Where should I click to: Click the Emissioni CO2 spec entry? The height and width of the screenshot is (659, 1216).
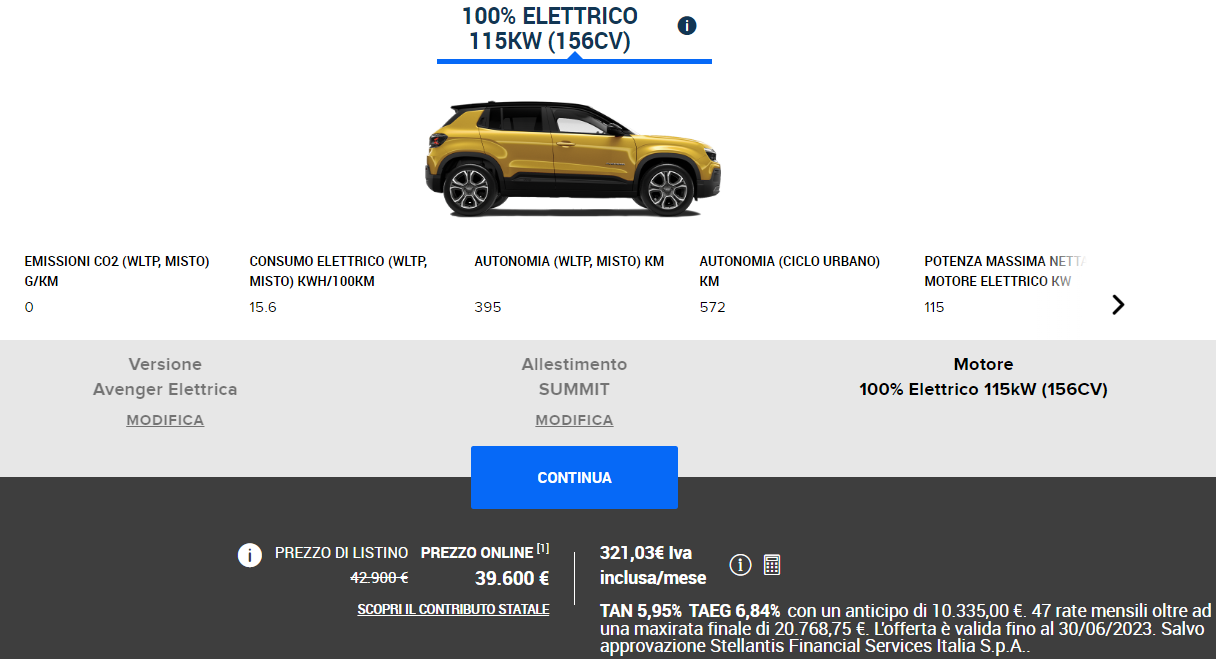tap(120, 284)
